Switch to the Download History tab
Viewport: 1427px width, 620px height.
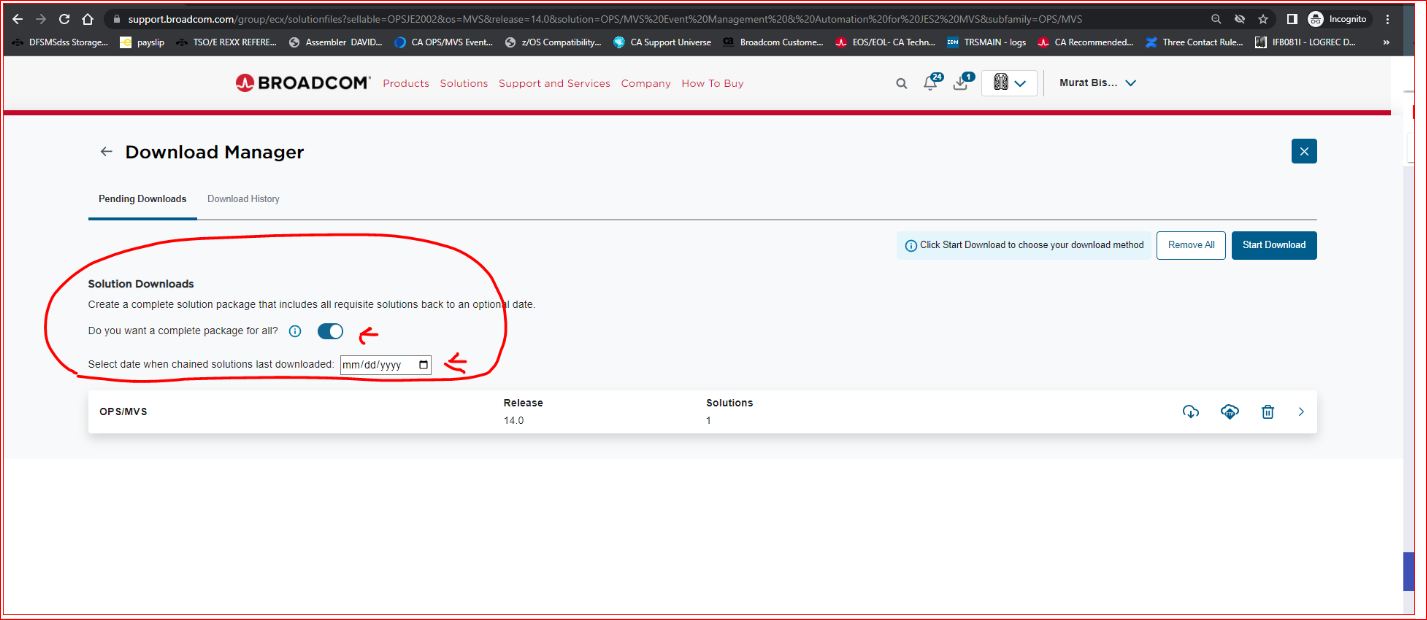click(243, 199)
